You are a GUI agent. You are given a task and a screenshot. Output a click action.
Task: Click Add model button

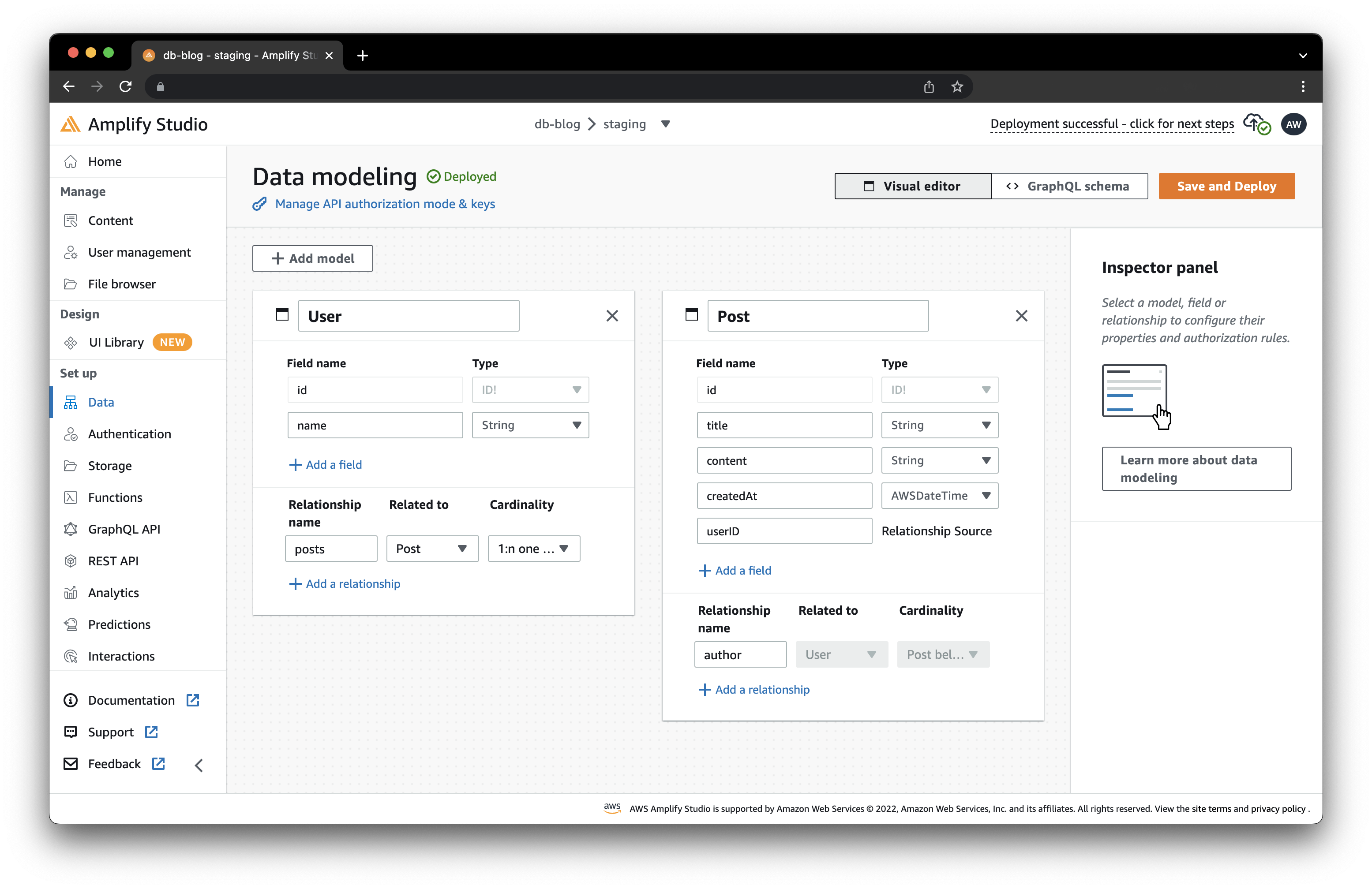[313, 258]
